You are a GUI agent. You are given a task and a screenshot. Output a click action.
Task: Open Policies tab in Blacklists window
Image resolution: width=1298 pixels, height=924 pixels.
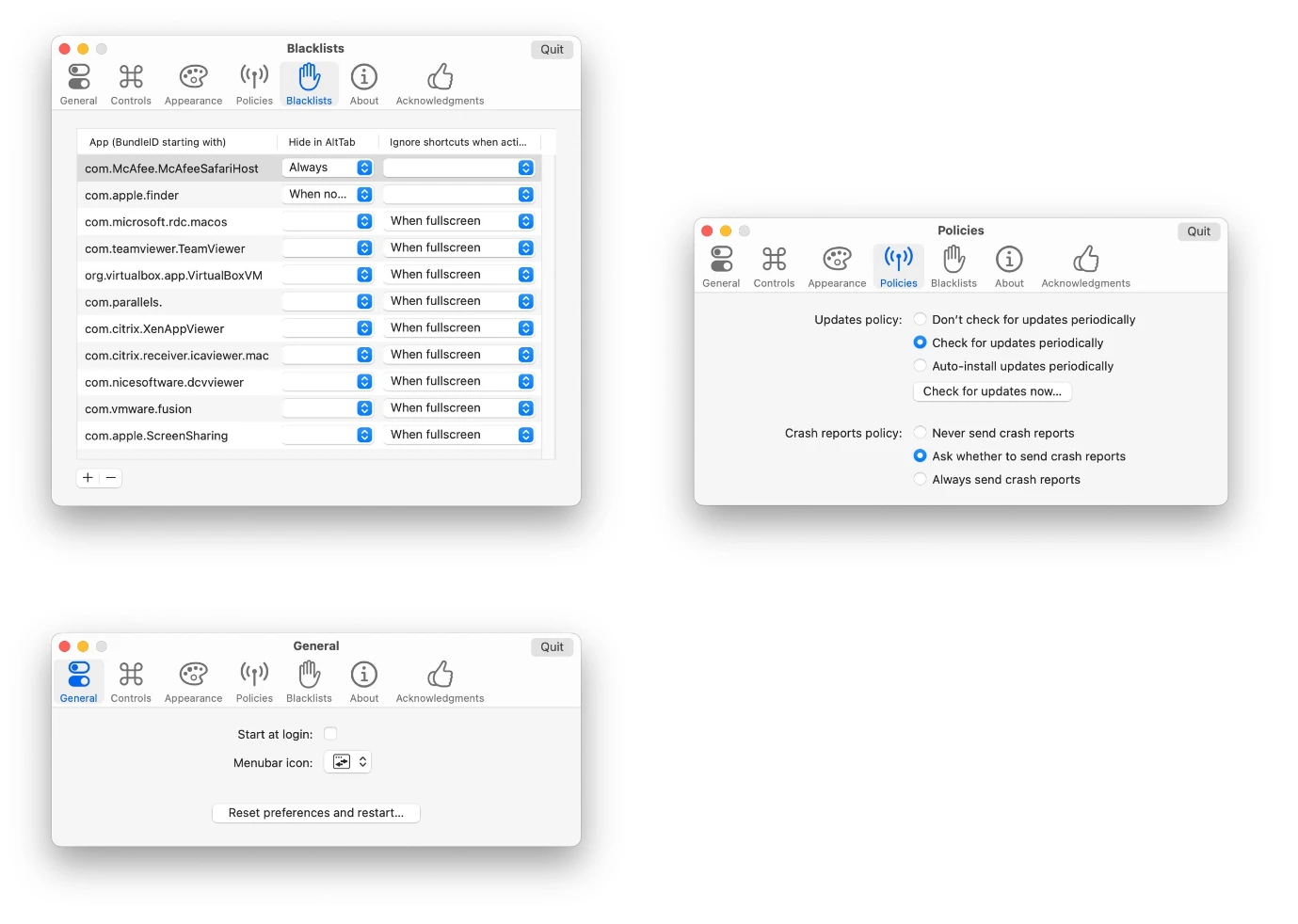coord(254,85)
